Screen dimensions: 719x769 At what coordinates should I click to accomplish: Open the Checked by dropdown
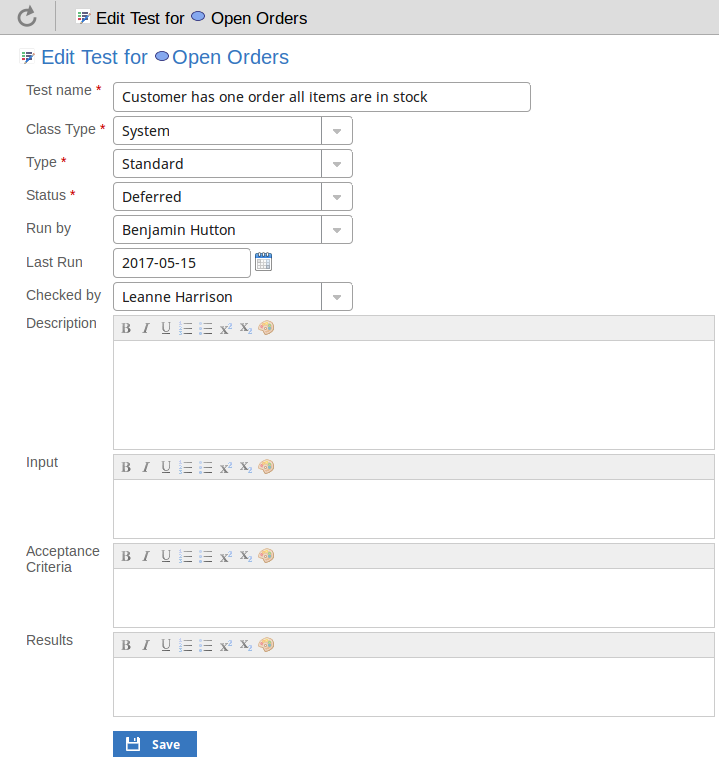point(337,297)
